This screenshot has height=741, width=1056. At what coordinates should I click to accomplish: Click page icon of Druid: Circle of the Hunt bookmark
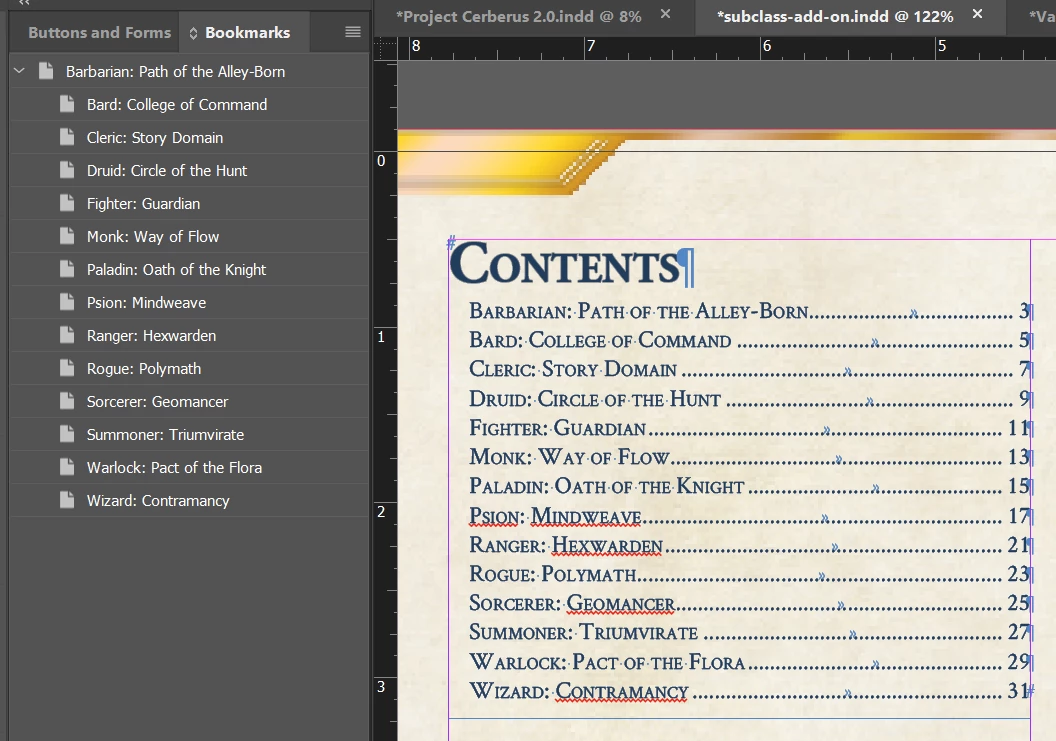click(x=67, y=170)
